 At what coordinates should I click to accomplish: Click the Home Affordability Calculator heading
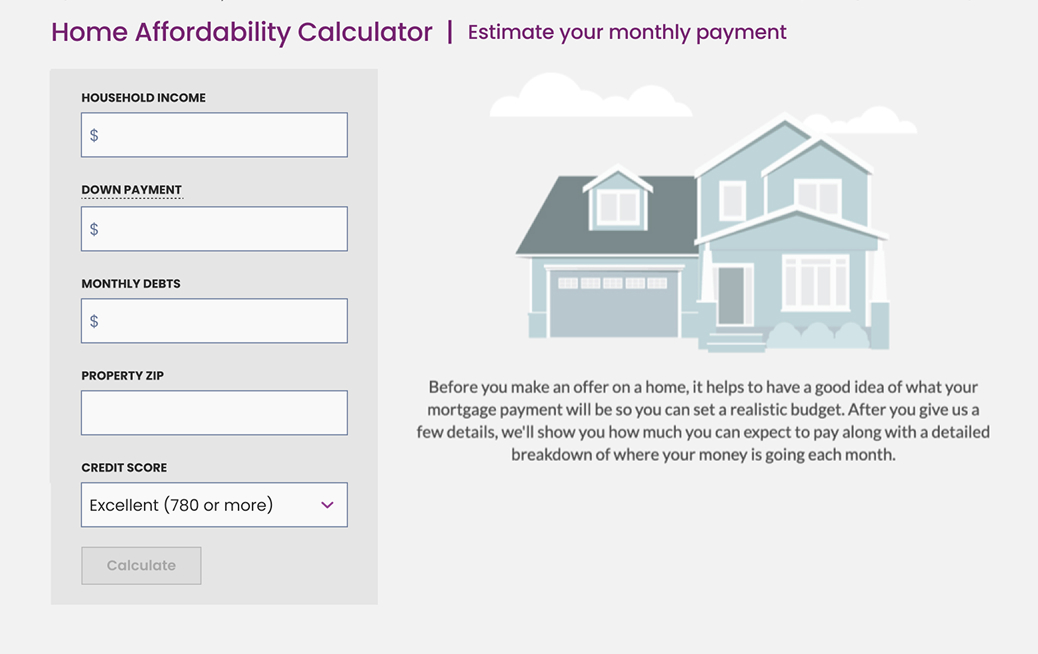[242, 32]
